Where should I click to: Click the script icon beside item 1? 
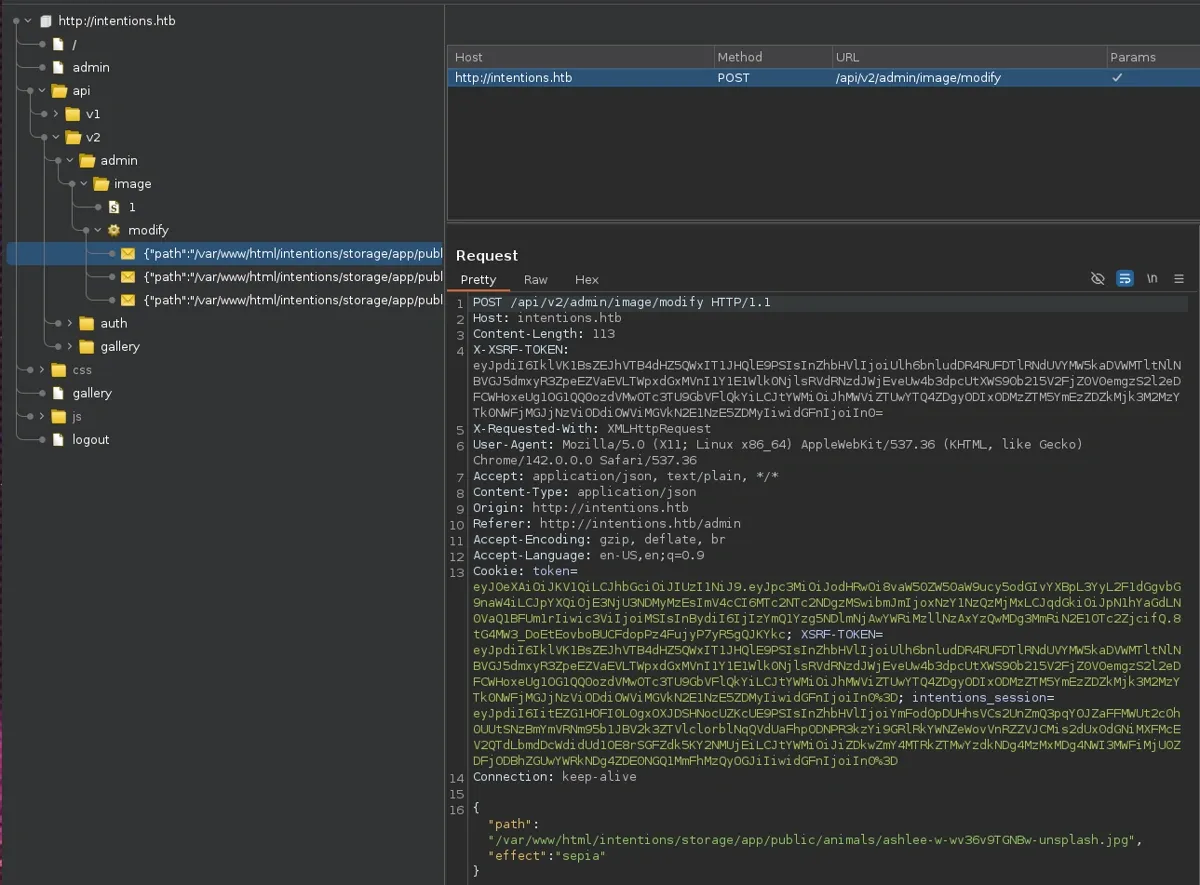[114, 207]
